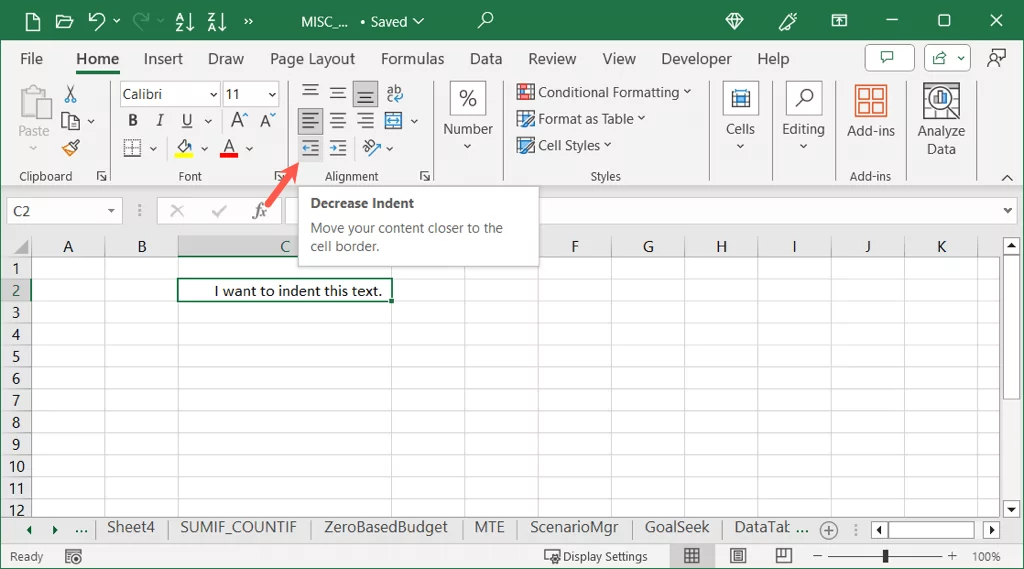Click the Cut scissors icon
The width and height of the screenshot is (1024, 569).
click(70, 94)
